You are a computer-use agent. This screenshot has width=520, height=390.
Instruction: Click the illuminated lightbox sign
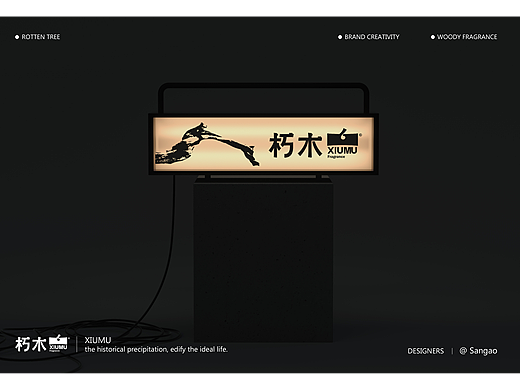click(263, 144)
